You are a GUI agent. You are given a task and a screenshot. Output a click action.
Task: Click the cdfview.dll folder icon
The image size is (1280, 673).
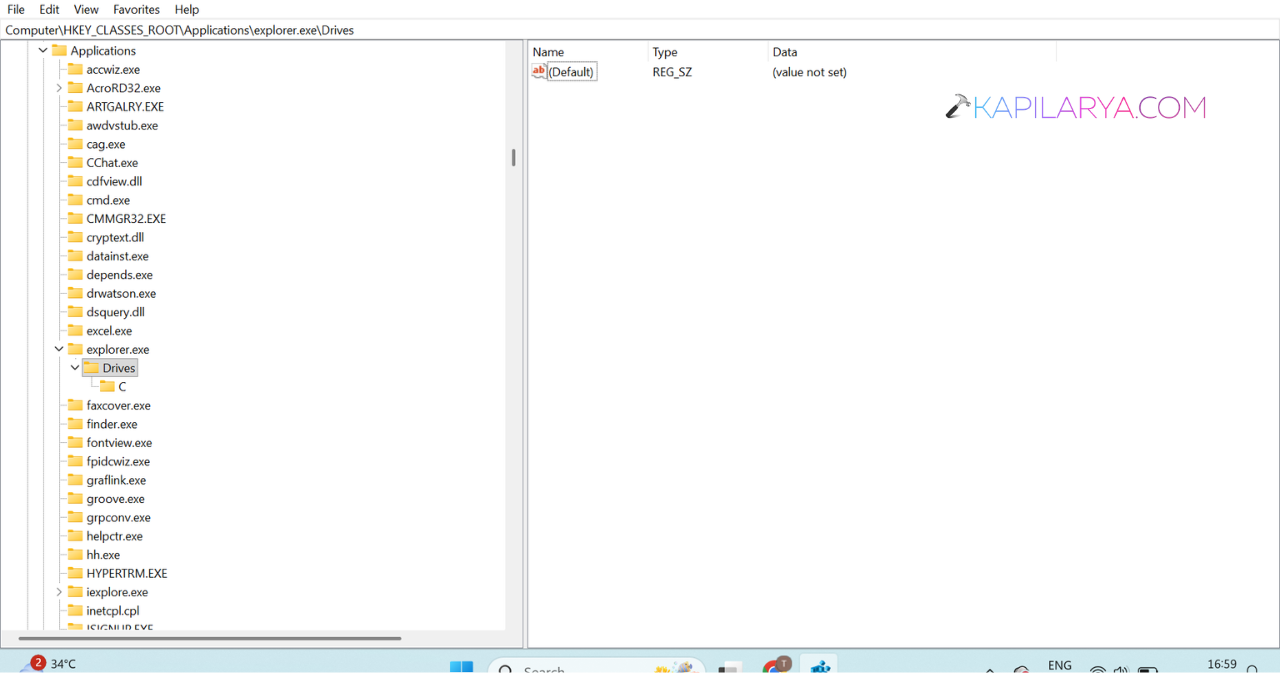pyautogui.click(x=75, y=181)
